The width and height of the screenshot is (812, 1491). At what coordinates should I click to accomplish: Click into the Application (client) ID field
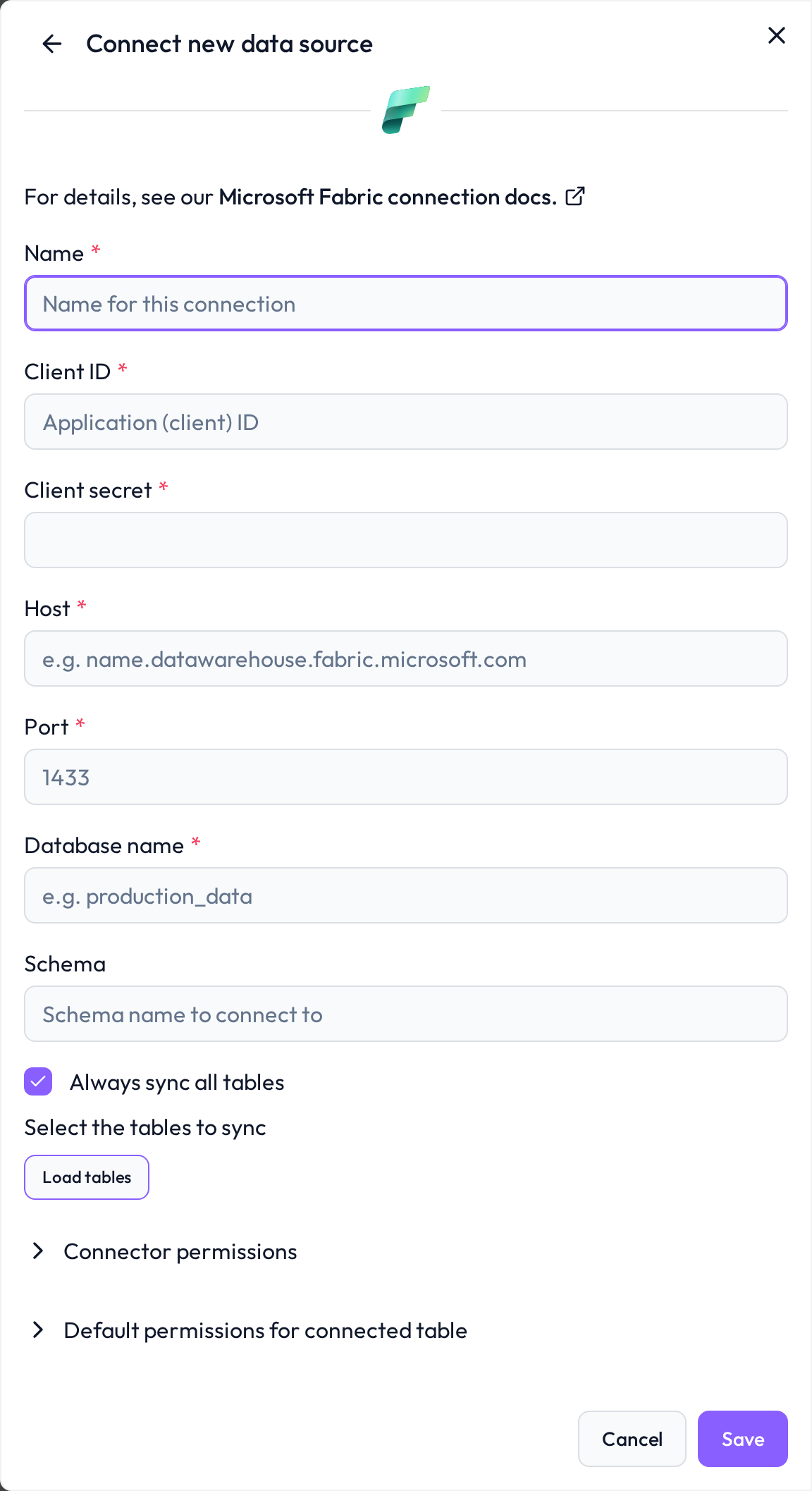coord(406,422)
